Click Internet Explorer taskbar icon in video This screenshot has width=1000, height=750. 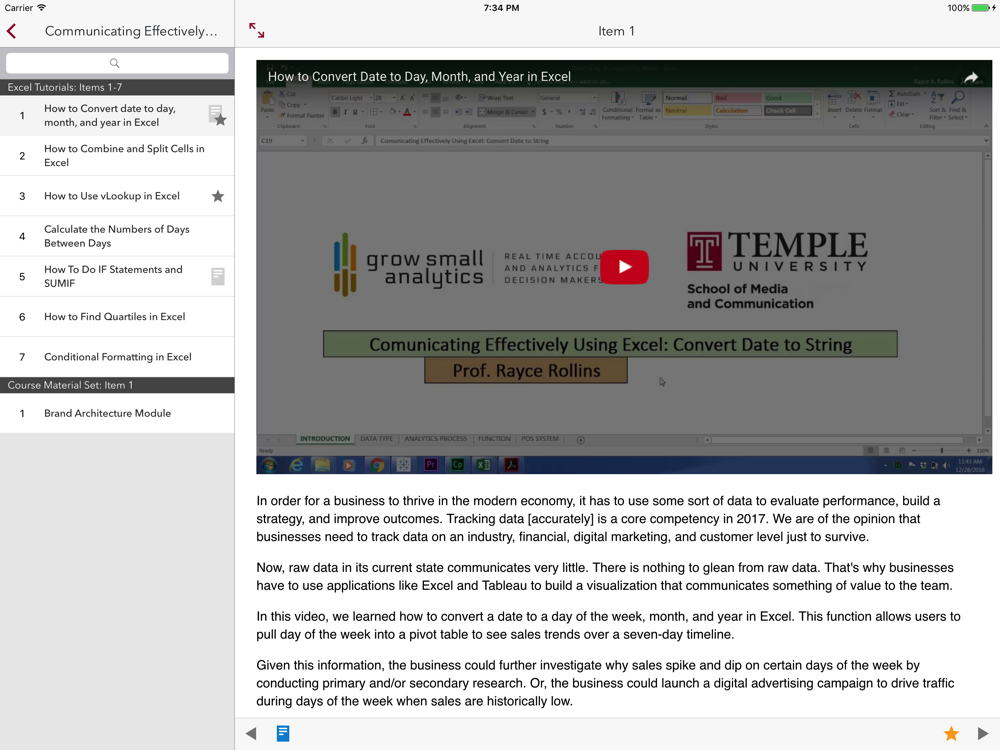point(296,465)
